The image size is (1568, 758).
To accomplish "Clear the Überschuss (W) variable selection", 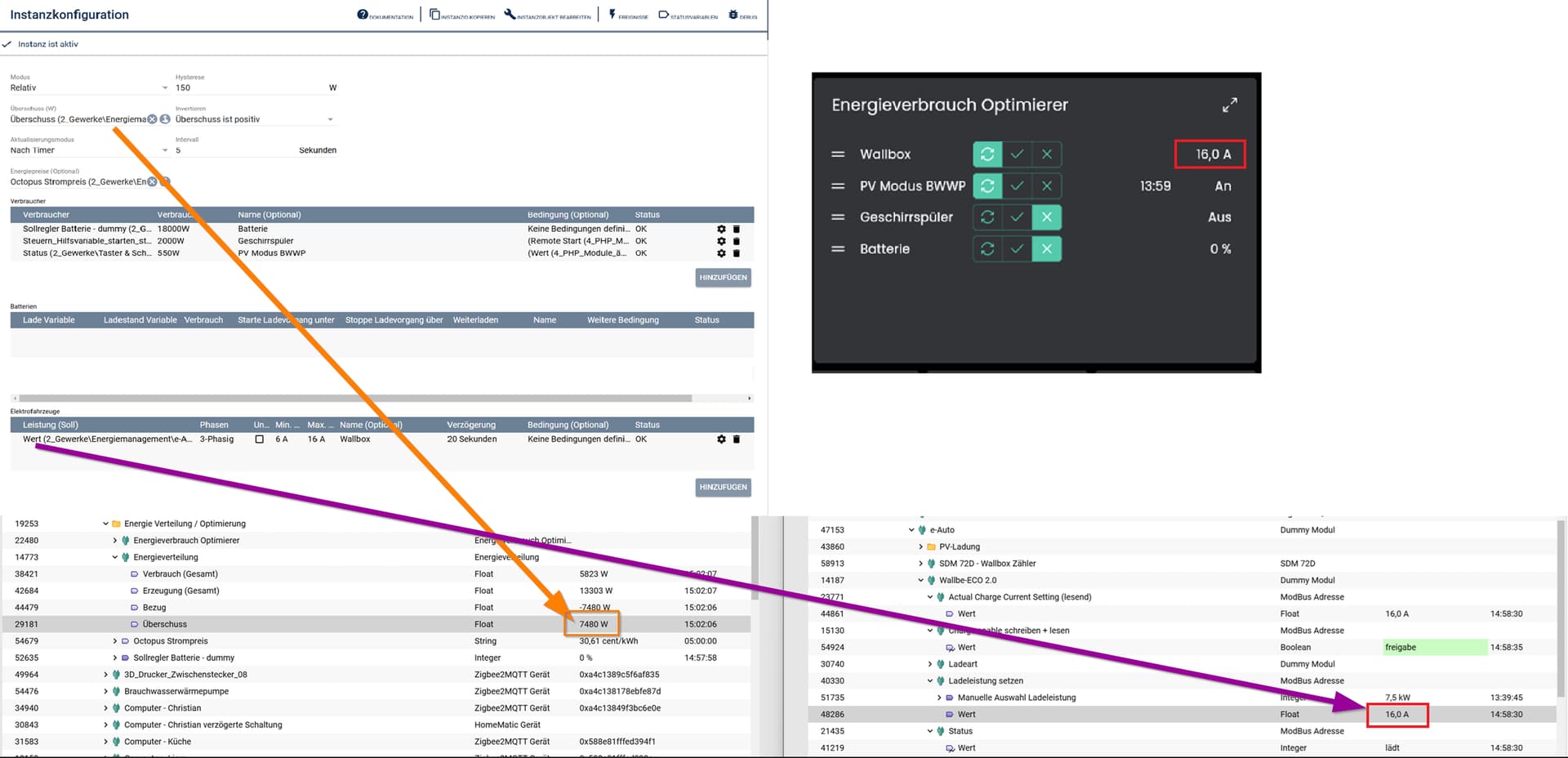I will (x=152, y=119).
